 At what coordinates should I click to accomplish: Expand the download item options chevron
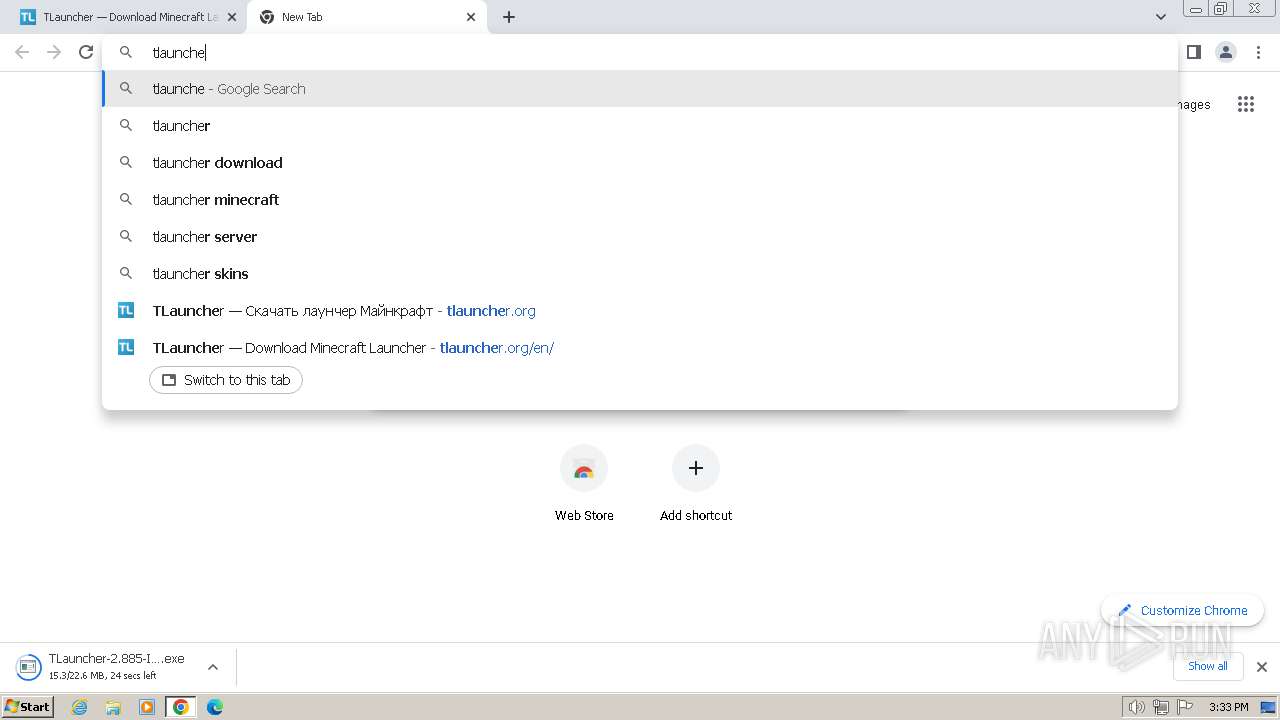coord(213,667)
